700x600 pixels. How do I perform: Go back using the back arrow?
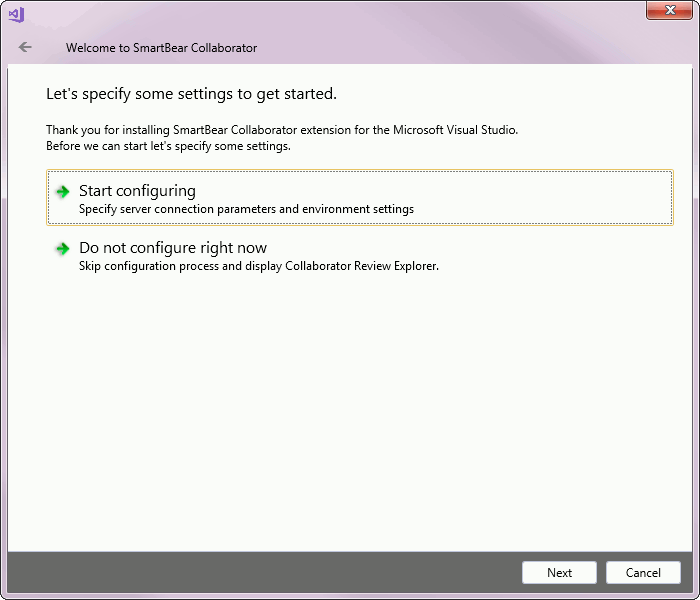(x=25, y=47)
